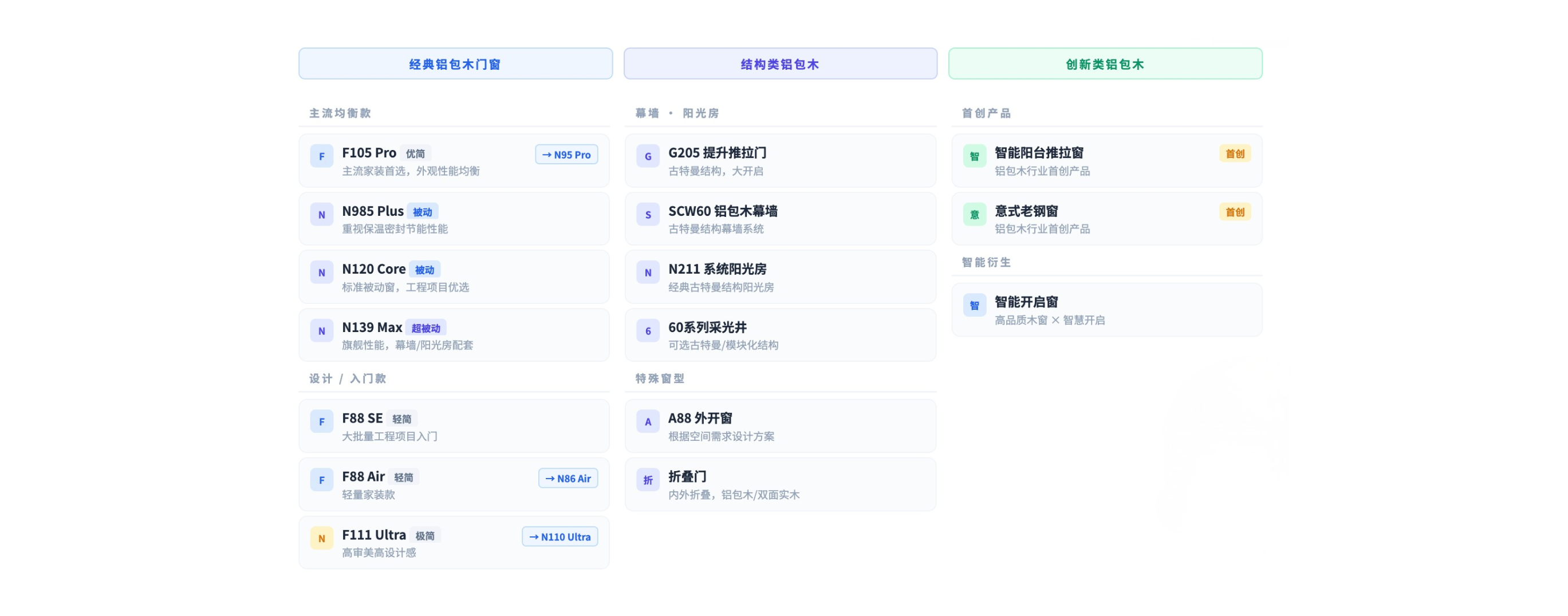The image size is (1568, 616).
Task: Click the 主流均衡款 section heading
Action: click(340, 113)
